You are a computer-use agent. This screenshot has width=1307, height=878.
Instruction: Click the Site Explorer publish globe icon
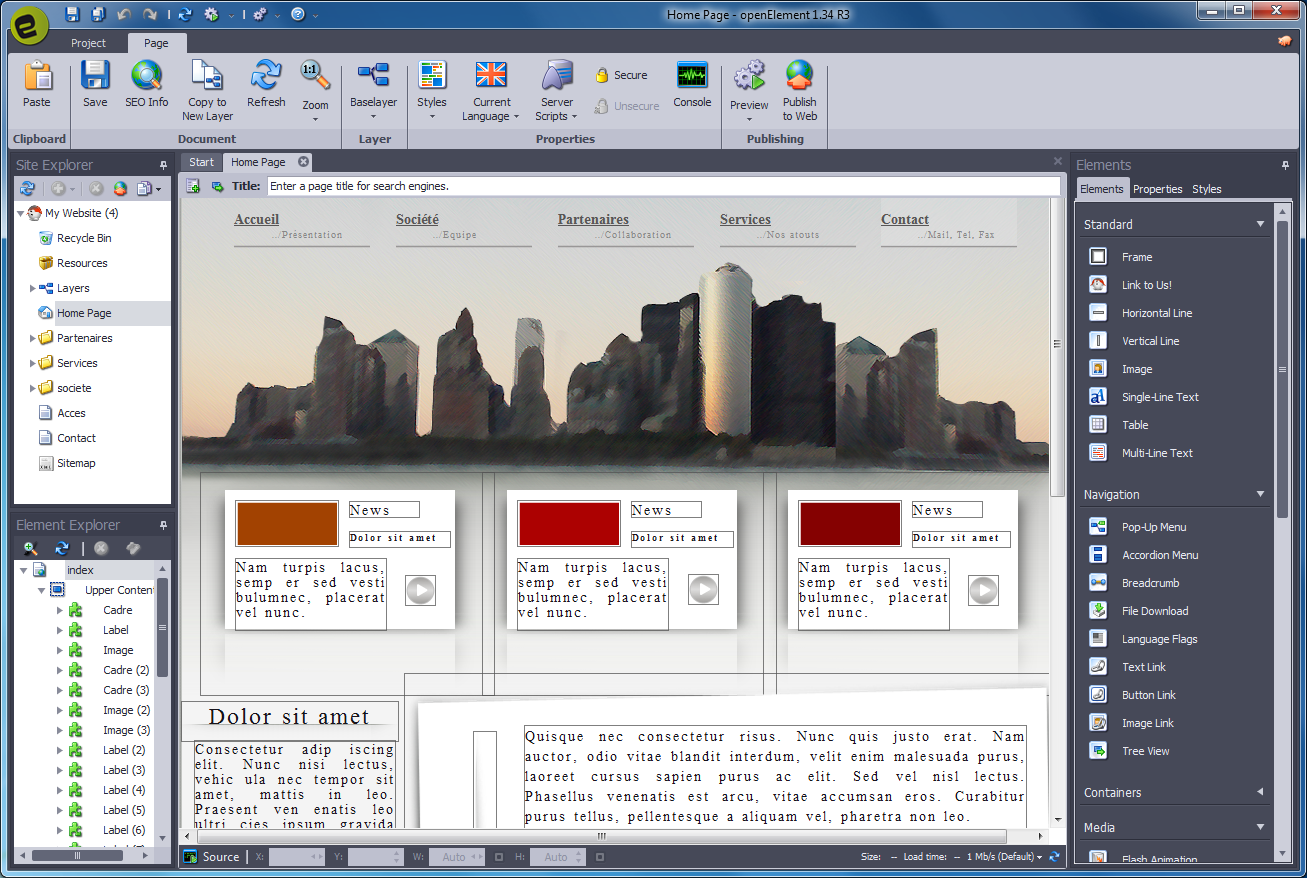120,188
